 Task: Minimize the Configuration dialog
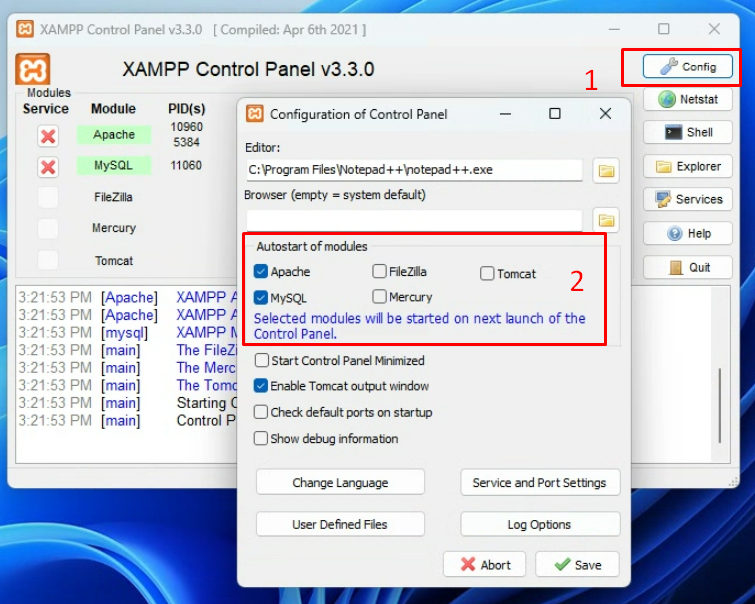[x=505, y=114]
